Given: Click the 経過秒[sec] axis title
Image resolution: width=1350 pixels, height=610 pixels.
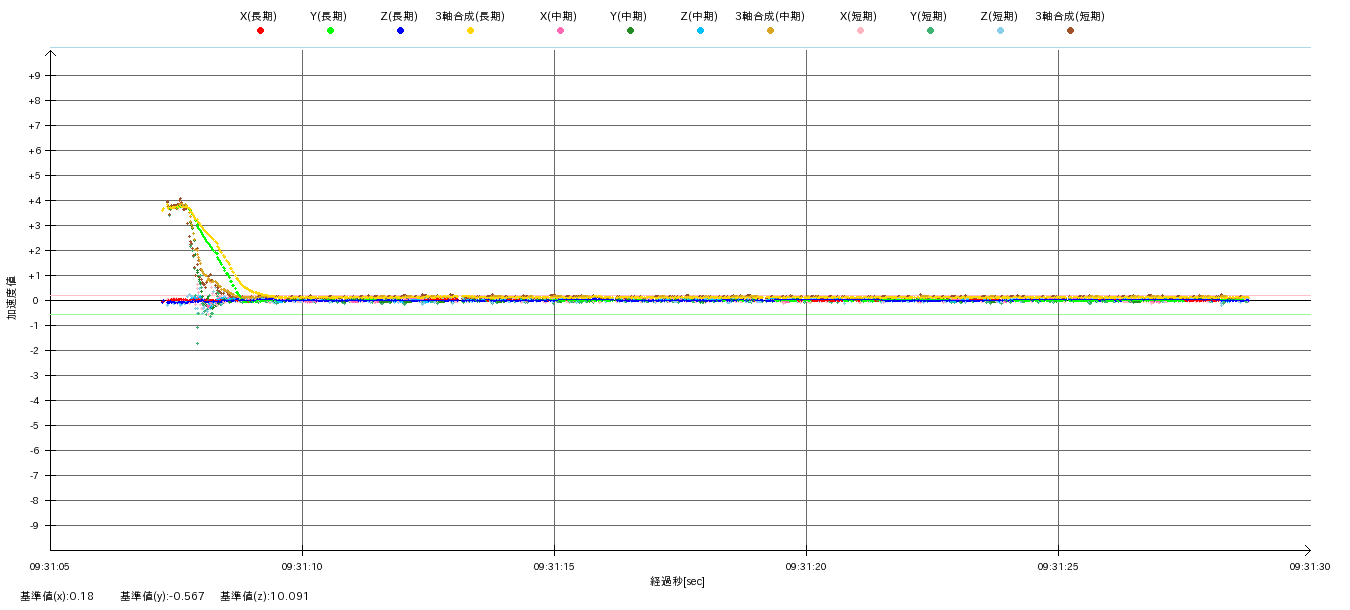Looking at the screenshot, I should pos(677,581).
